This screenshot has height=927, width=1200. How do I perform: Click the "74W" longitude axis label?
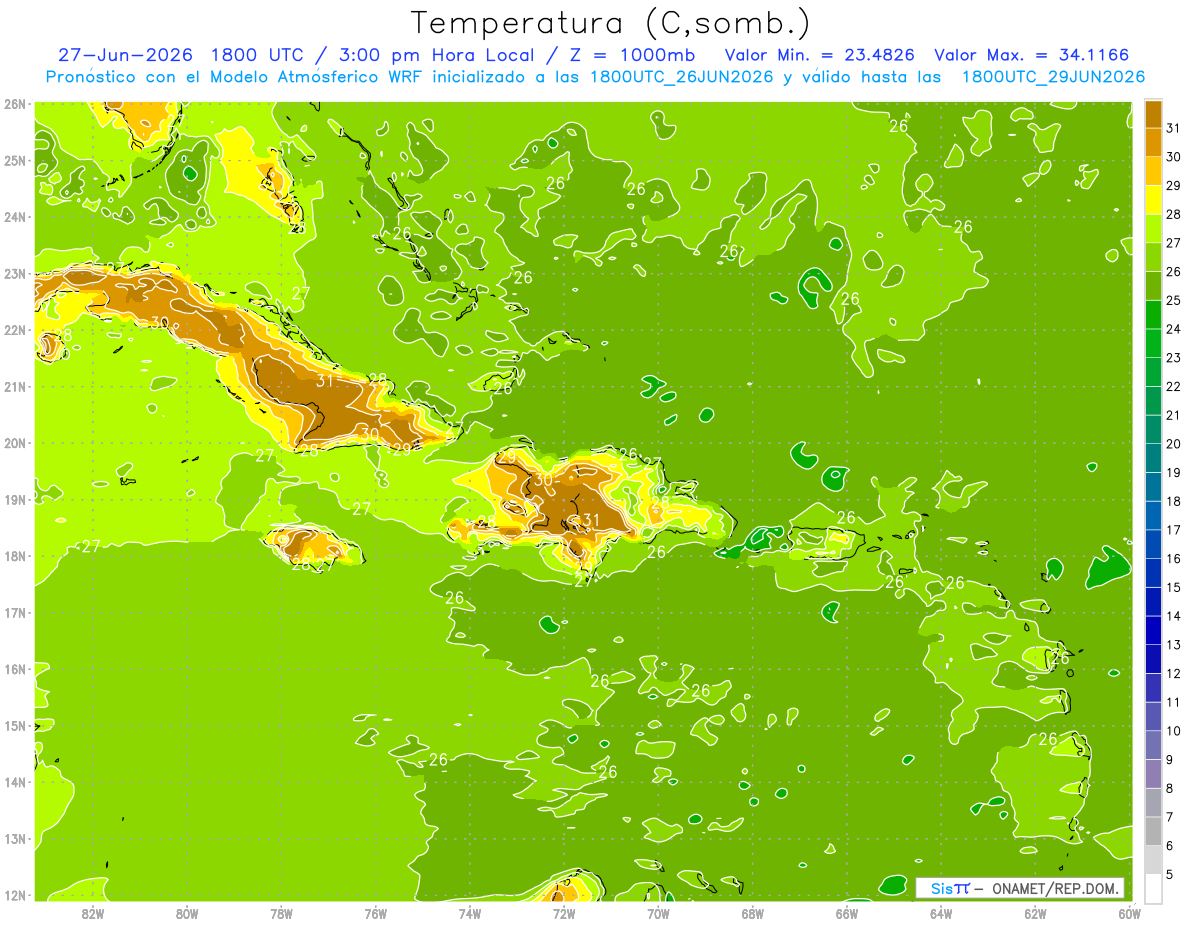click(x=470, y=913)
